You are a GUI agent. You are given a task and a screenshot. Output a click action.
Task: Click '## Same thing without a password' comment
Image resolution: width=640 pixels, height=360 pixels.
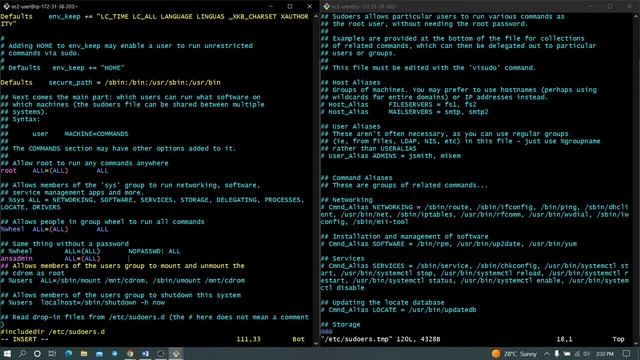64,244
